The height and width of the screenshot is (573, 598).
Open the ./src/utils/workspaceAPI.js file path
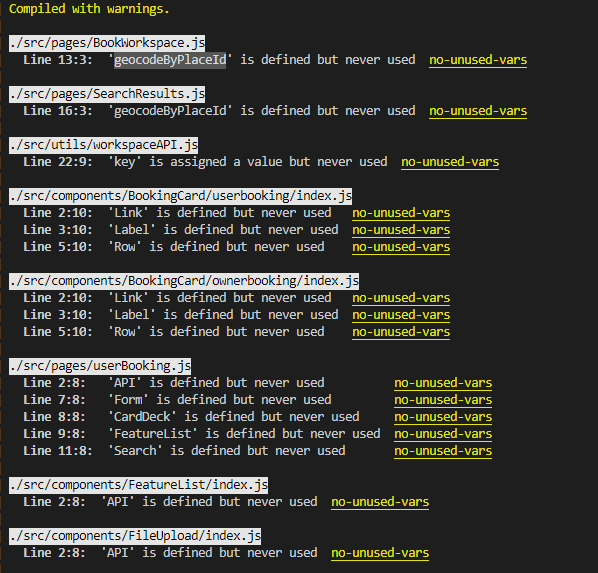click(103, 145)
